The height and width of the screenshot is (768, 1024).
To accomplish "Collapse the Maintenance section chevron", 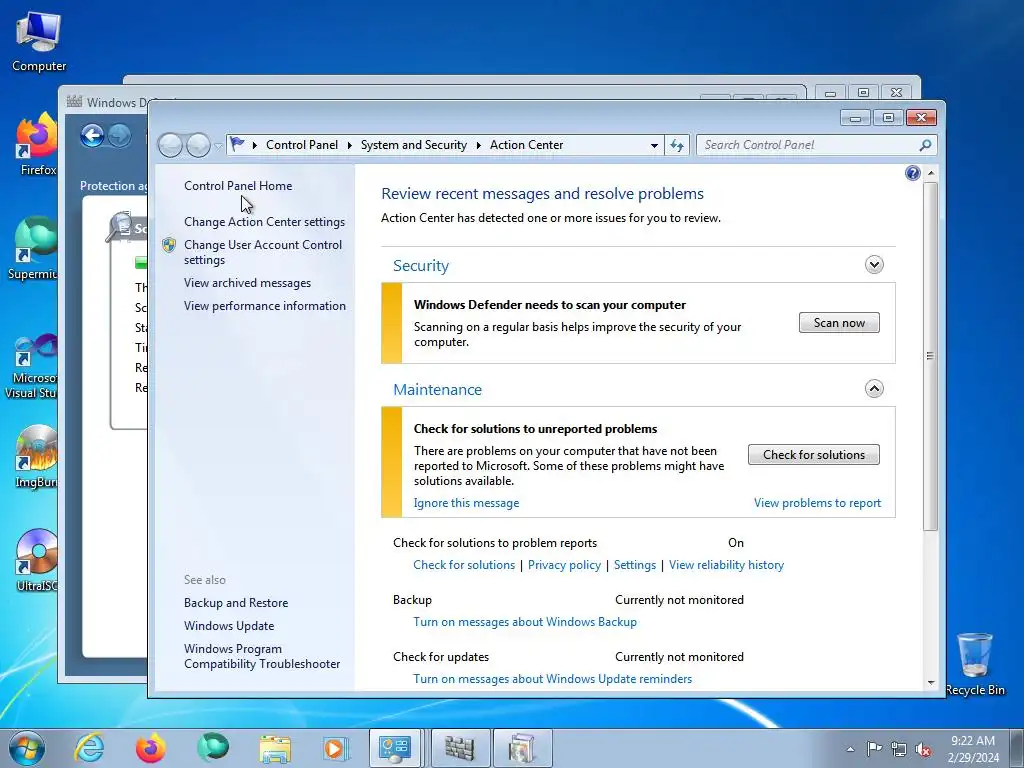I will (874, 389).
